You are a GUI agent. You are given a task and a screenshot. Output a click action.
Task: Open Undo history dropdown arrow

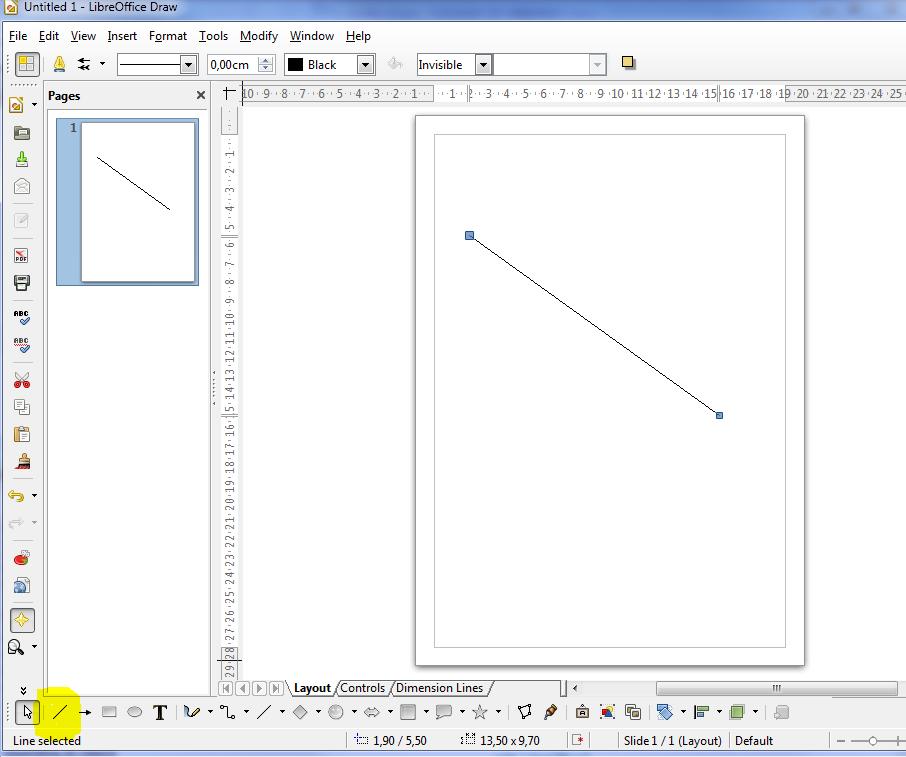(34, 496)
